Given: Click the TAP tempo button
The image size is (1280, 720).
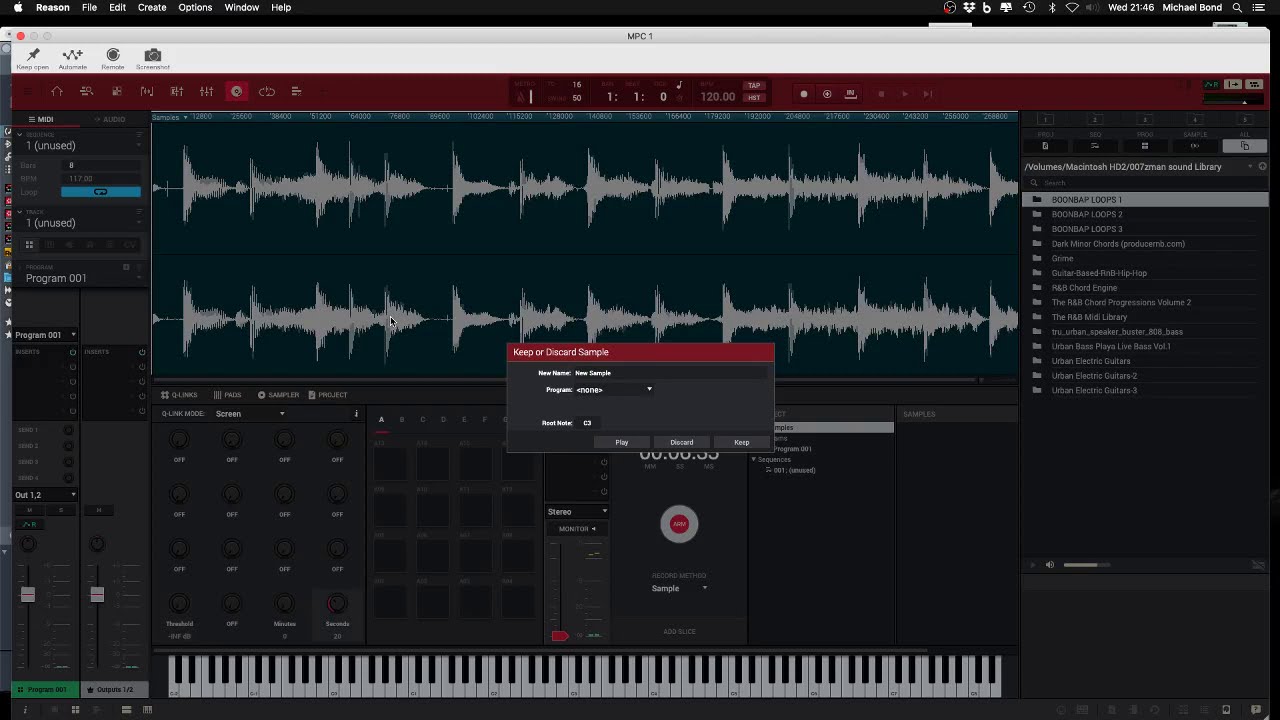Looking at the screenshot, I should (x=754, y=86).
